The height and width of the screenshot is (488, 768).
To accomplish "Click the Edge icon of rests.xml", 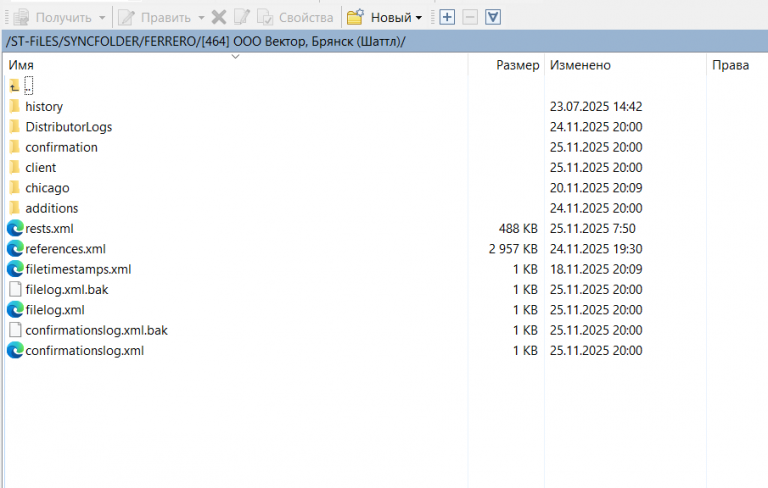I will [15, 228].
